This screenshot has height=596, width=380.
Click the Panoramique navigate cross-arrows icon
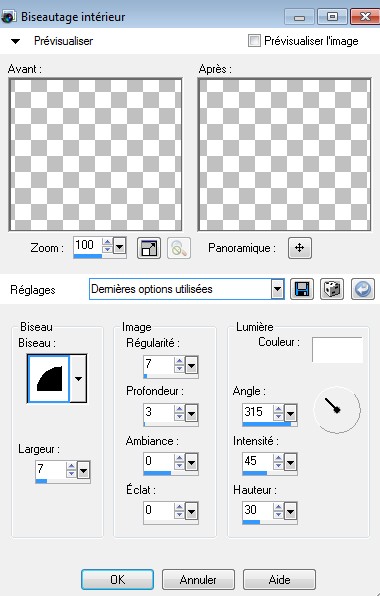(299, 248)
